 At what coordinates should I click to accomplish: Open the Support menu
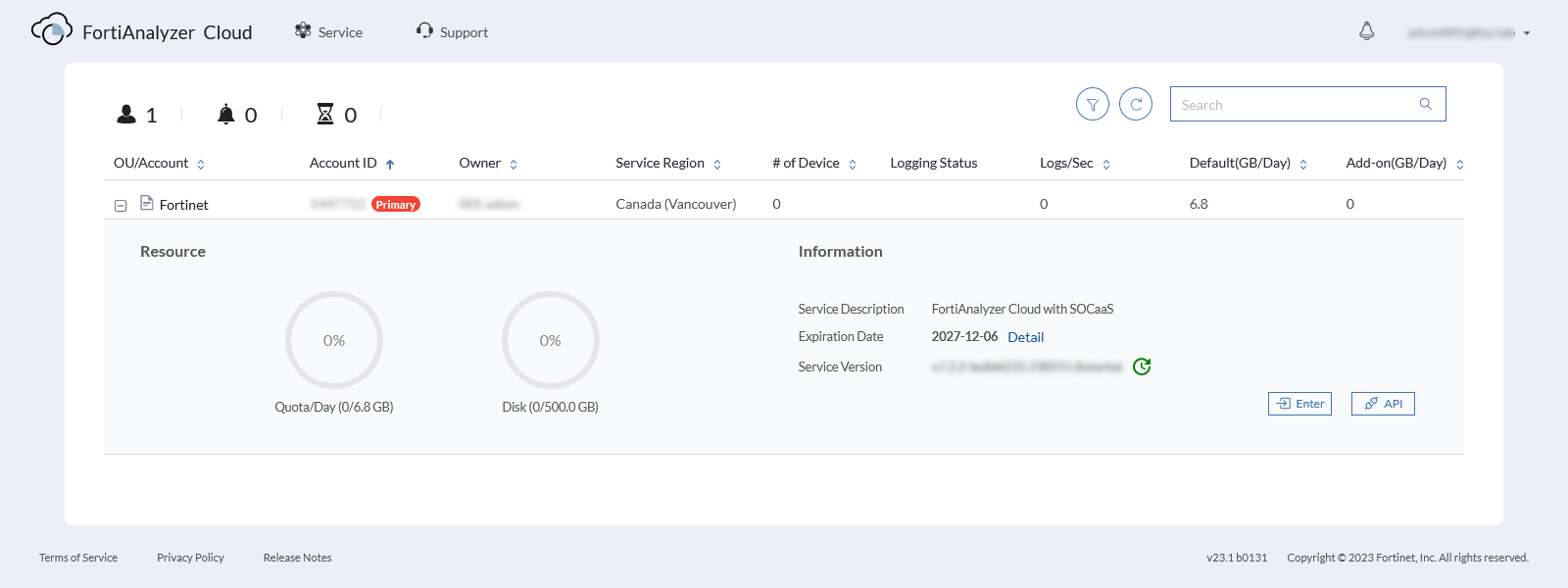click(452, 32)
